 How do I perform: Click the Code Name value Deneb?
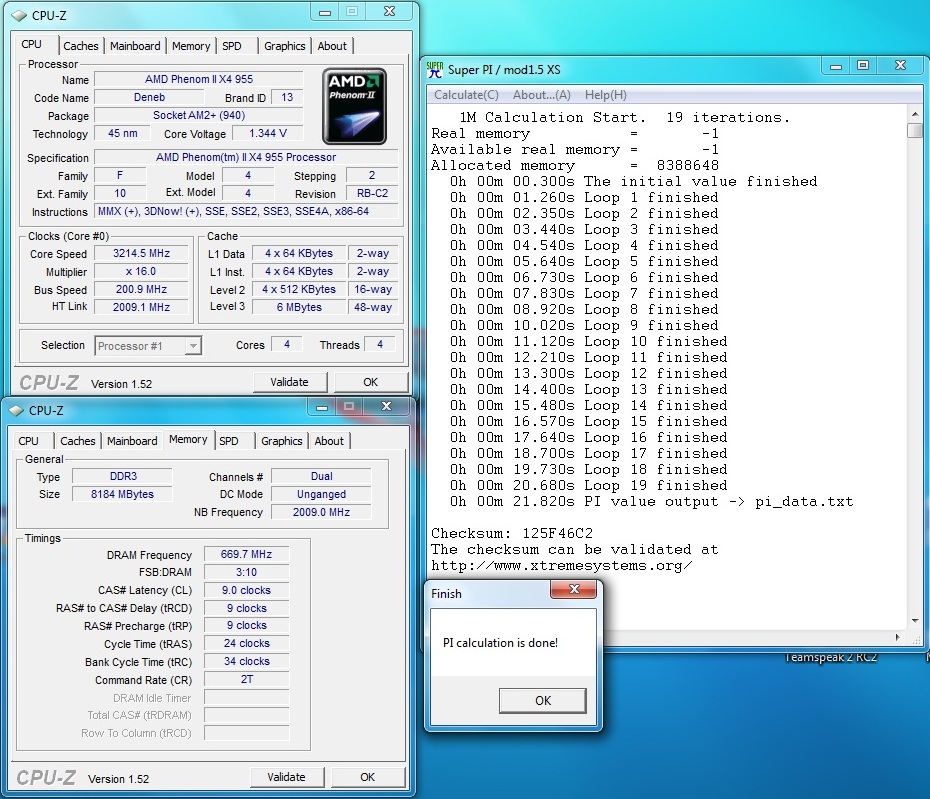[149, 97]
